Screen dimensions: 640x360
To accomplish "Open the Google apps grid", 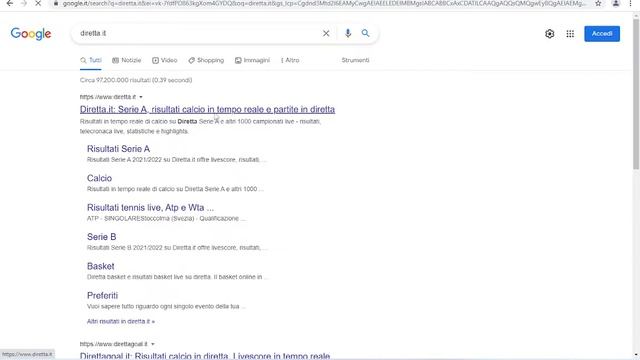I will coord(570,34).
